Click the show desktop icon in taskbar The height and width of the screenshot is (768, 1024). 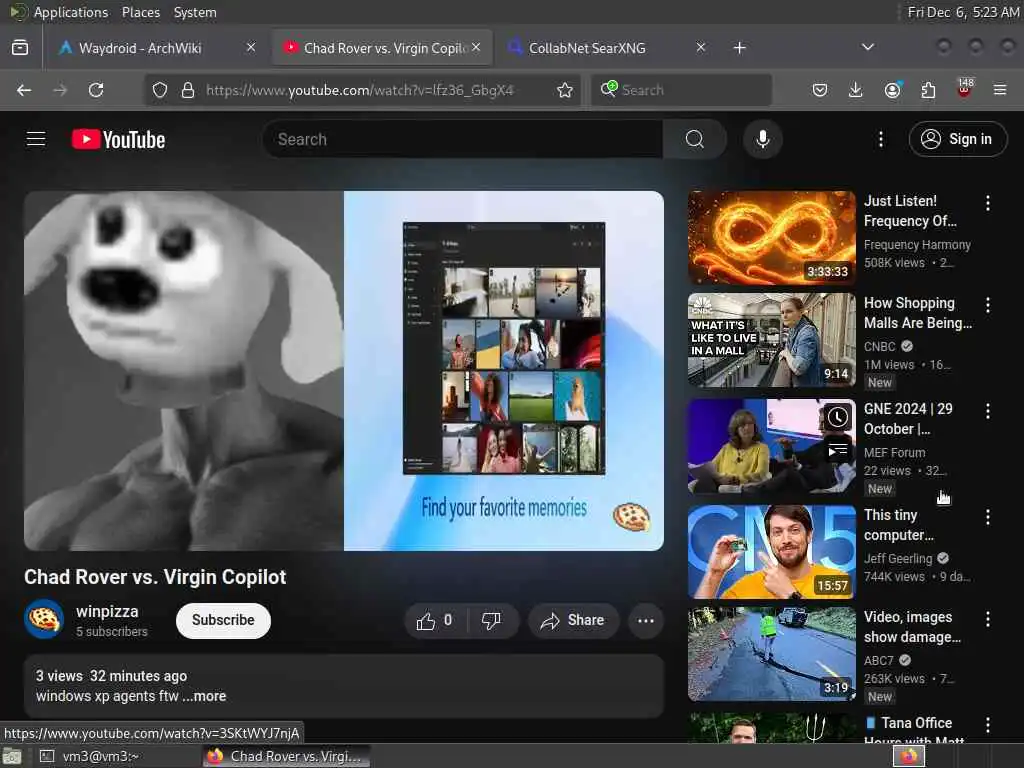[x=12, y=757]
